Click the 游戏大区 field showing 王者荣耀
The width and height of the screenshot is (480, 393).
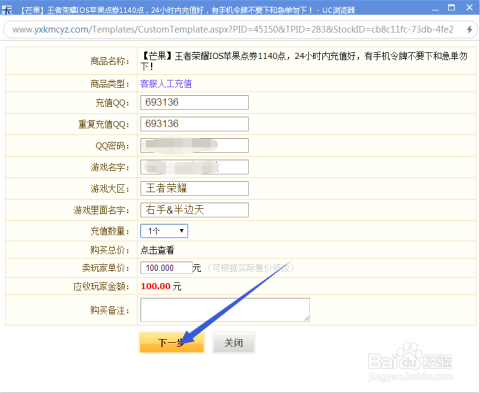click(194, 188)
